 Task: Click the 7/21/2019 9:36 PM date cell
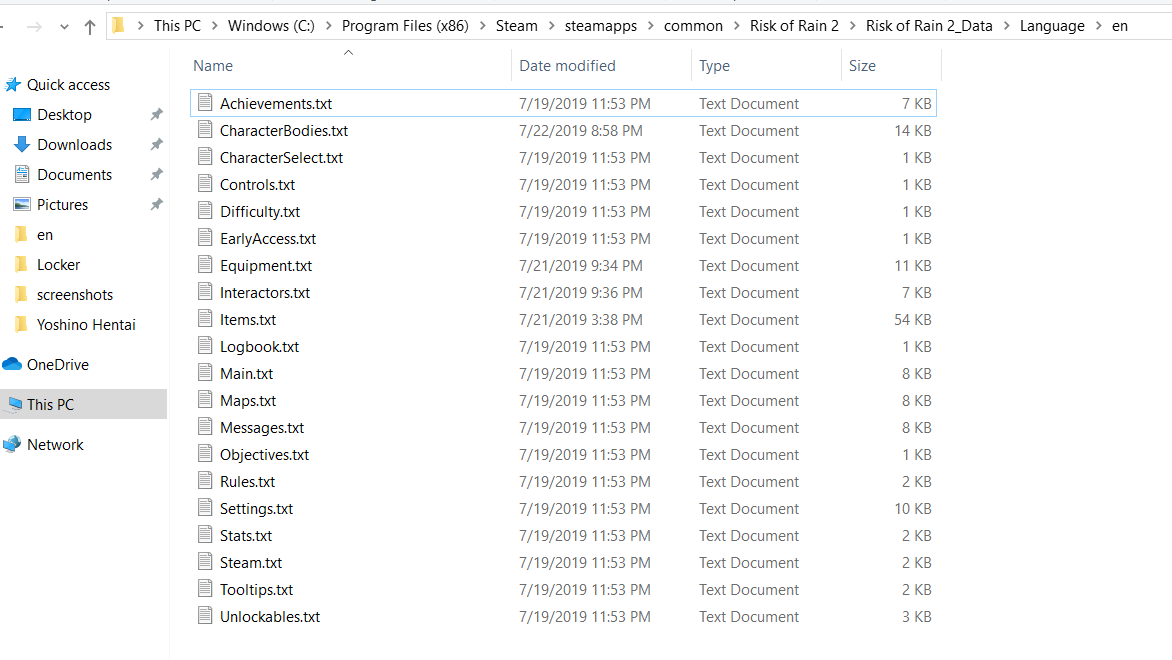pos(581,293)
